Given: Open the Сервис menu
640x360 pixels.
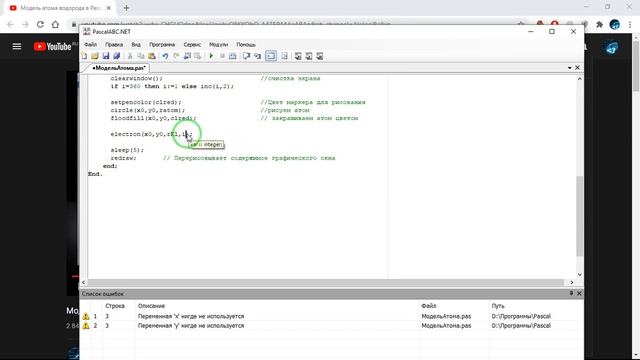Looking at the screenshot, I should (x=192, y=44).
